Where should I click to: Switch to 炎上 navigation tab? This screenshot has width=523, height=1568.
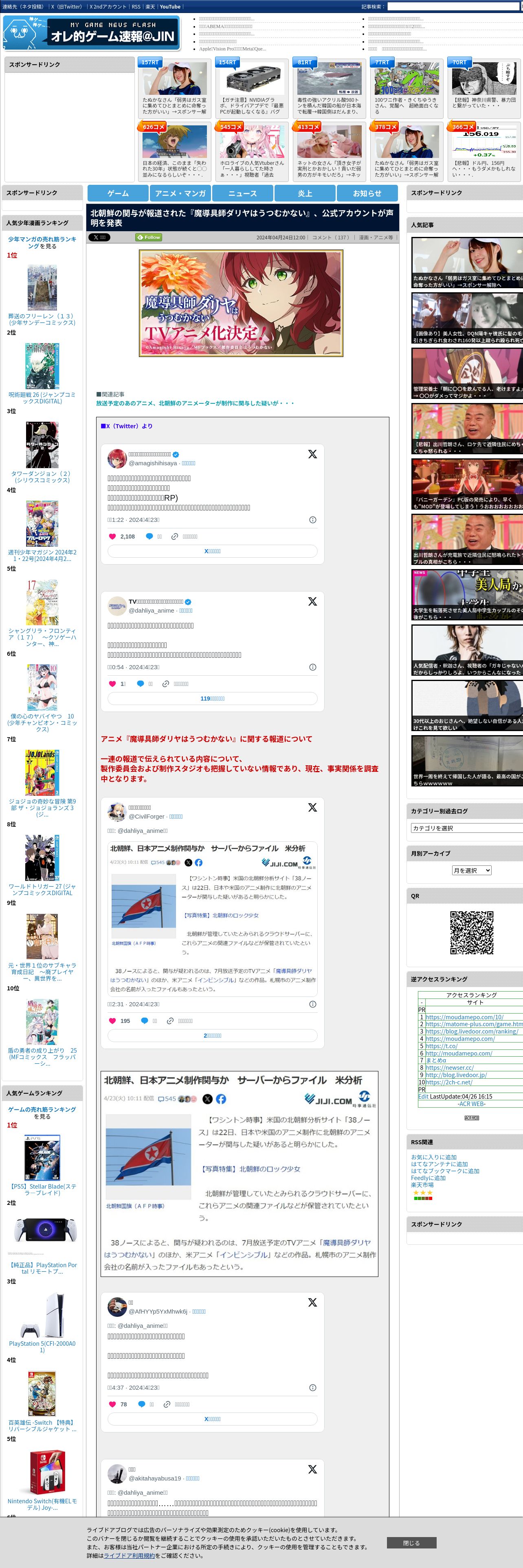tap(305, 193)
